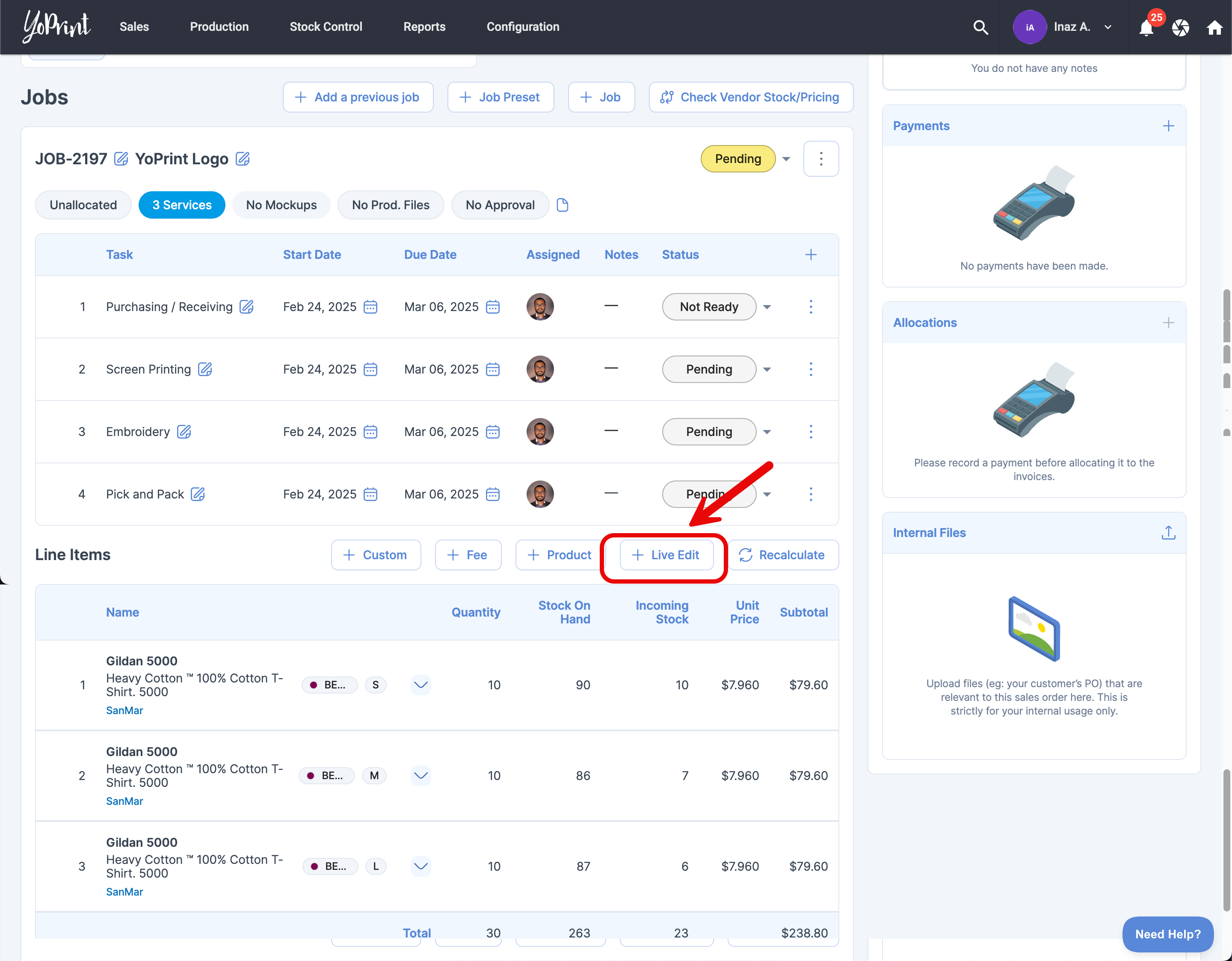Open Sales menu

134,27
